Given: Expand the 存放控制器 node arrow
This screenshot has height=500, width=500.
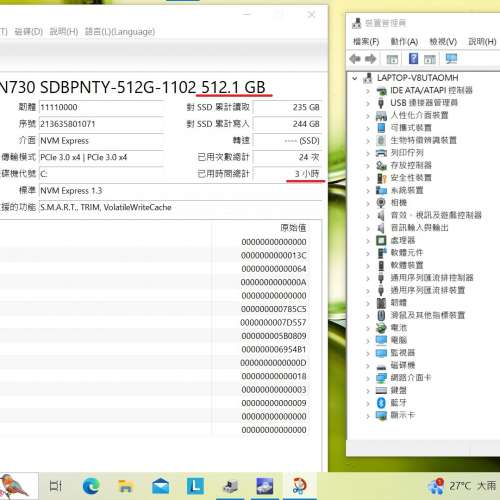Looking at the screenshot, I should pos(368,166).
